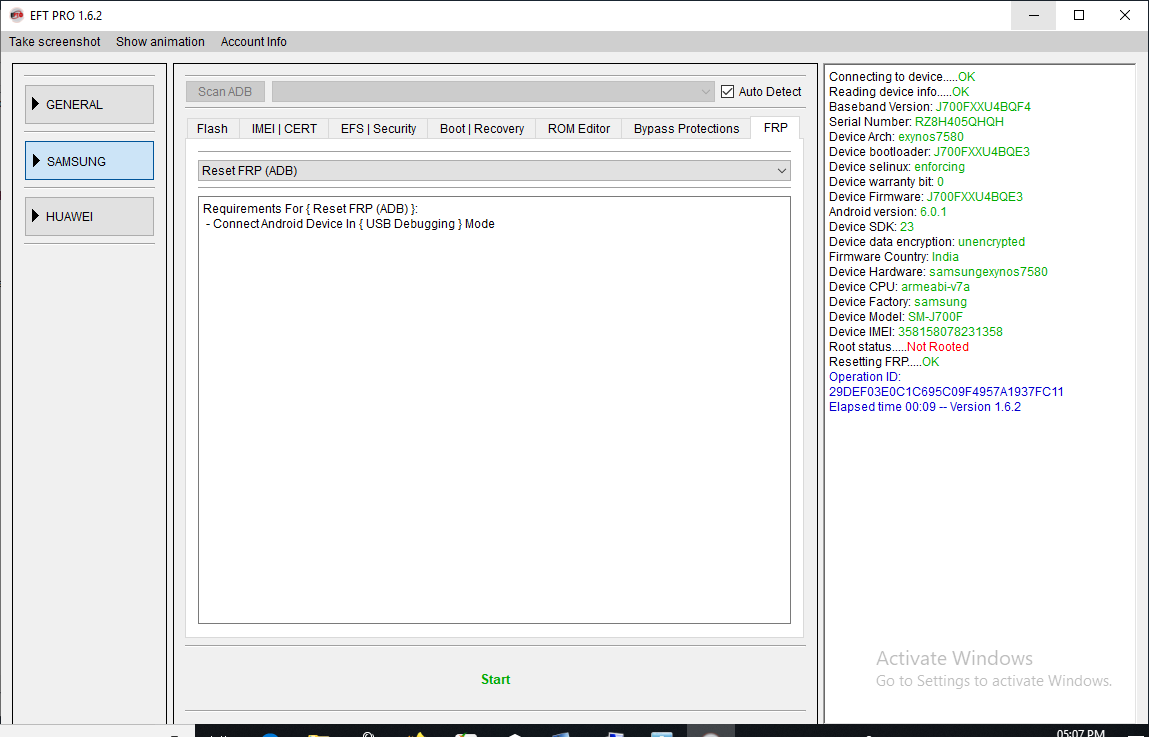
Task: Click the Device Arch exynos7580 line
Action: click(896, 137)
